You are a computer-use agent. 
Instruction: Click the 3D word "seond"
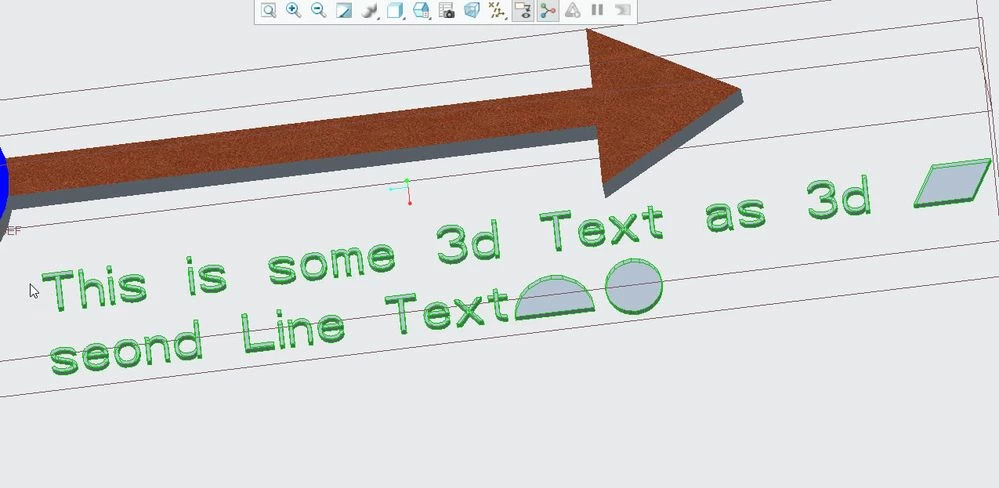coord(126,348)
